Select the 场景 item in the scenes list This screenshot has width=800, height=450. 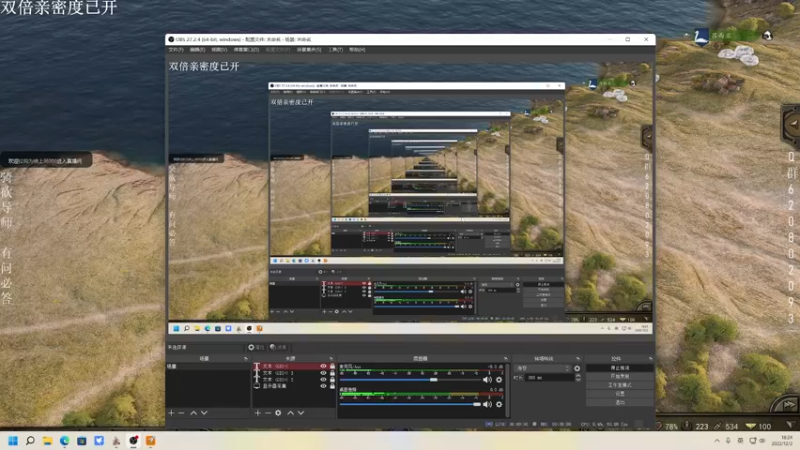208,366
